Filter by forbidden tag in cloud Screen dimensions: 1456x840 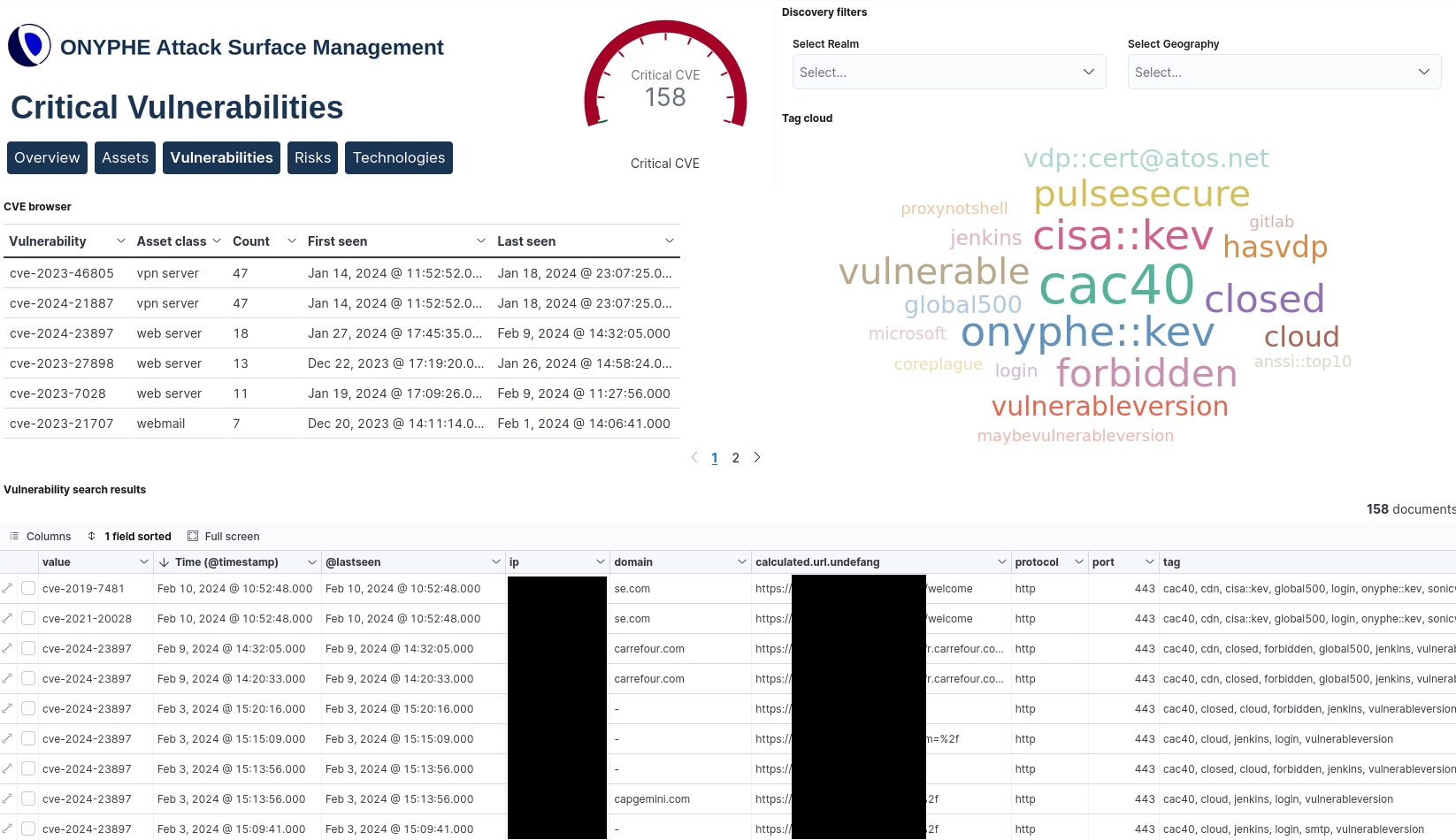[x=1146, y=373]
